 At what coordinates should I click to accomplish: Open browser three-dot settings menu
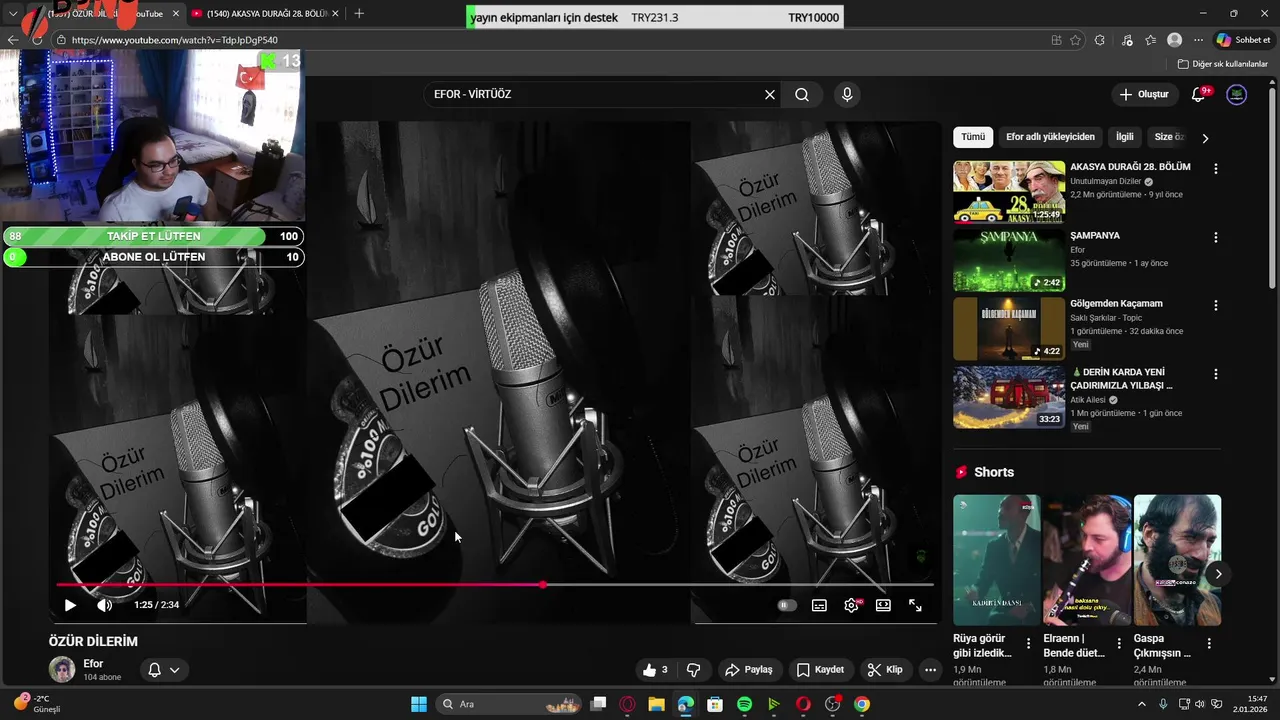click(x=1198, y=40)
